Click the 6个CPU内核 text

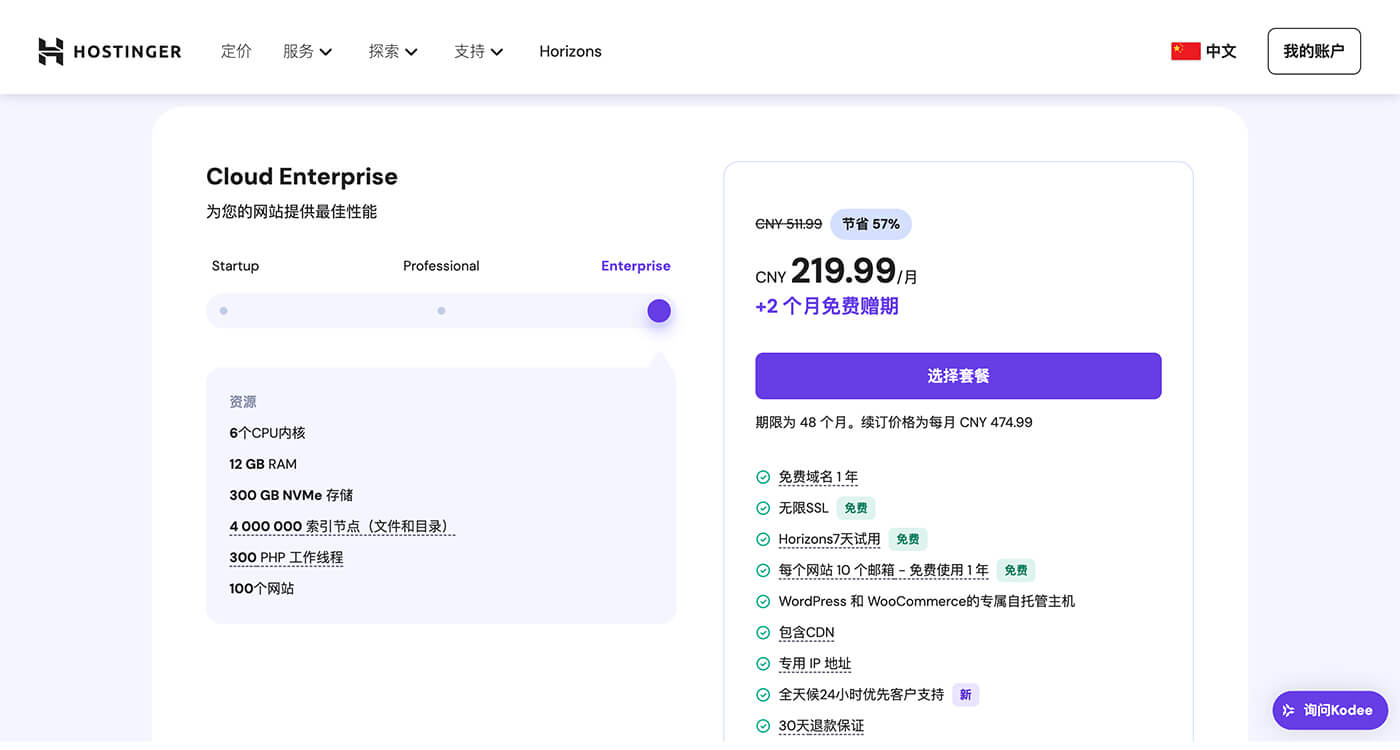[267, 433]
